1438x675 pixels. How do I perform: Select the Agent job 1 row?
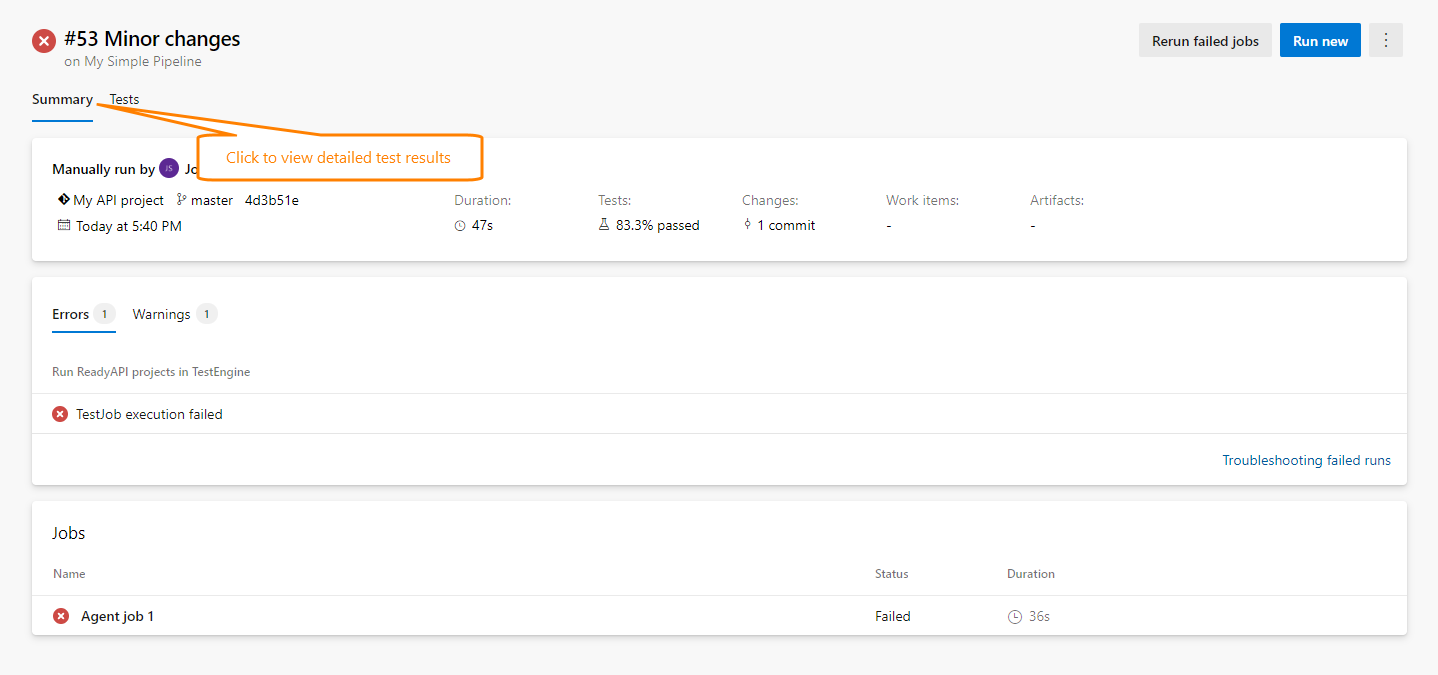[x=115, y=615]
